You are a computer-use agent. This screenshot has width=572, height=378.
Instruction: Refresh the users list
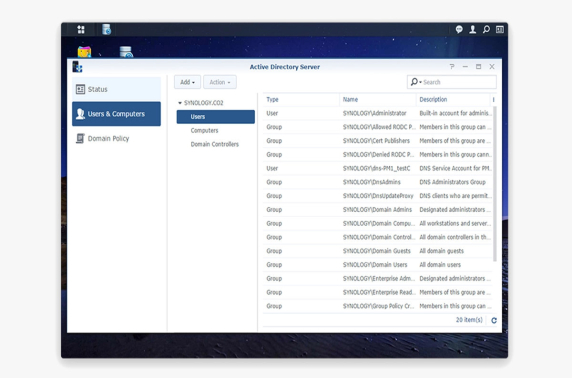[x=494, y=320]
